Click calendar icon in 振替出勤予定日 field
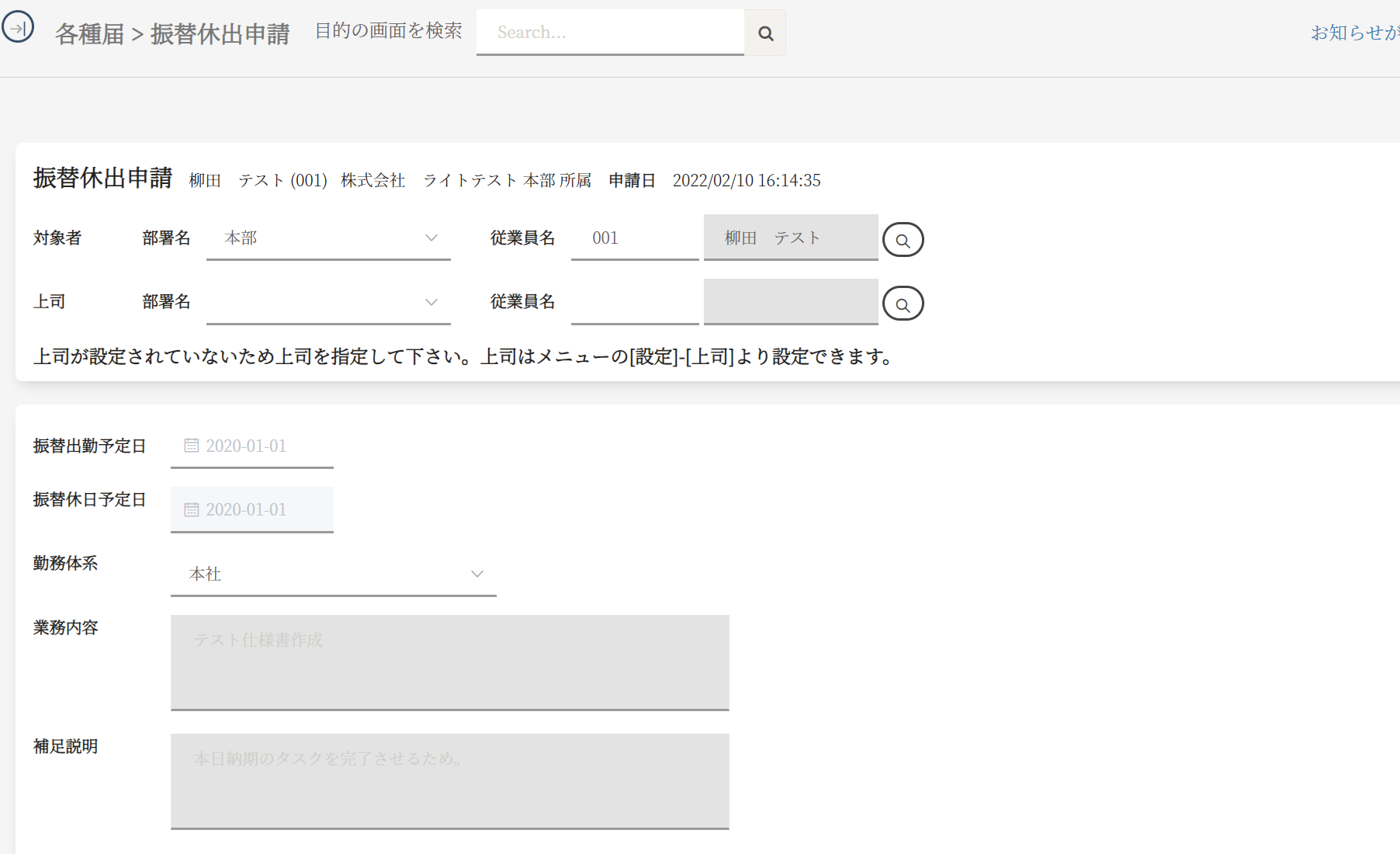The height and width of the screenshot is (854, 1400). pyautogui.click(x=191, y=446)
